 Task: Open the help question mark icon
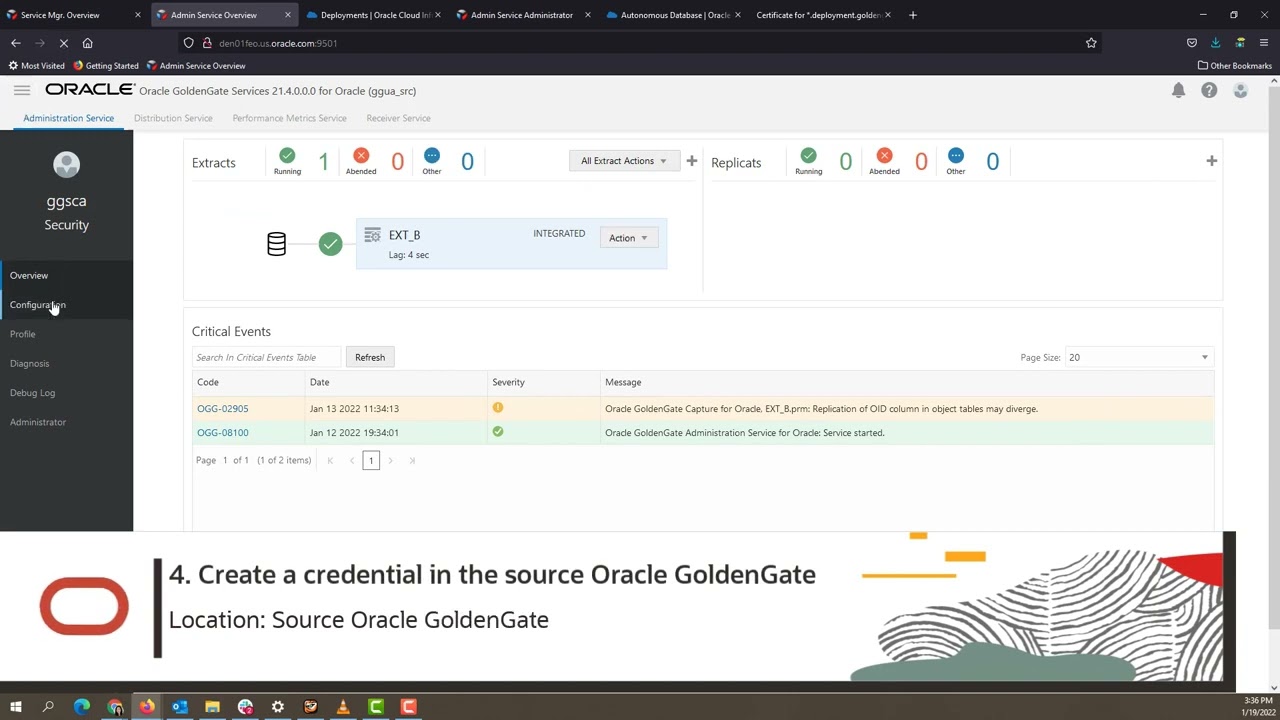pos(1209,90)
